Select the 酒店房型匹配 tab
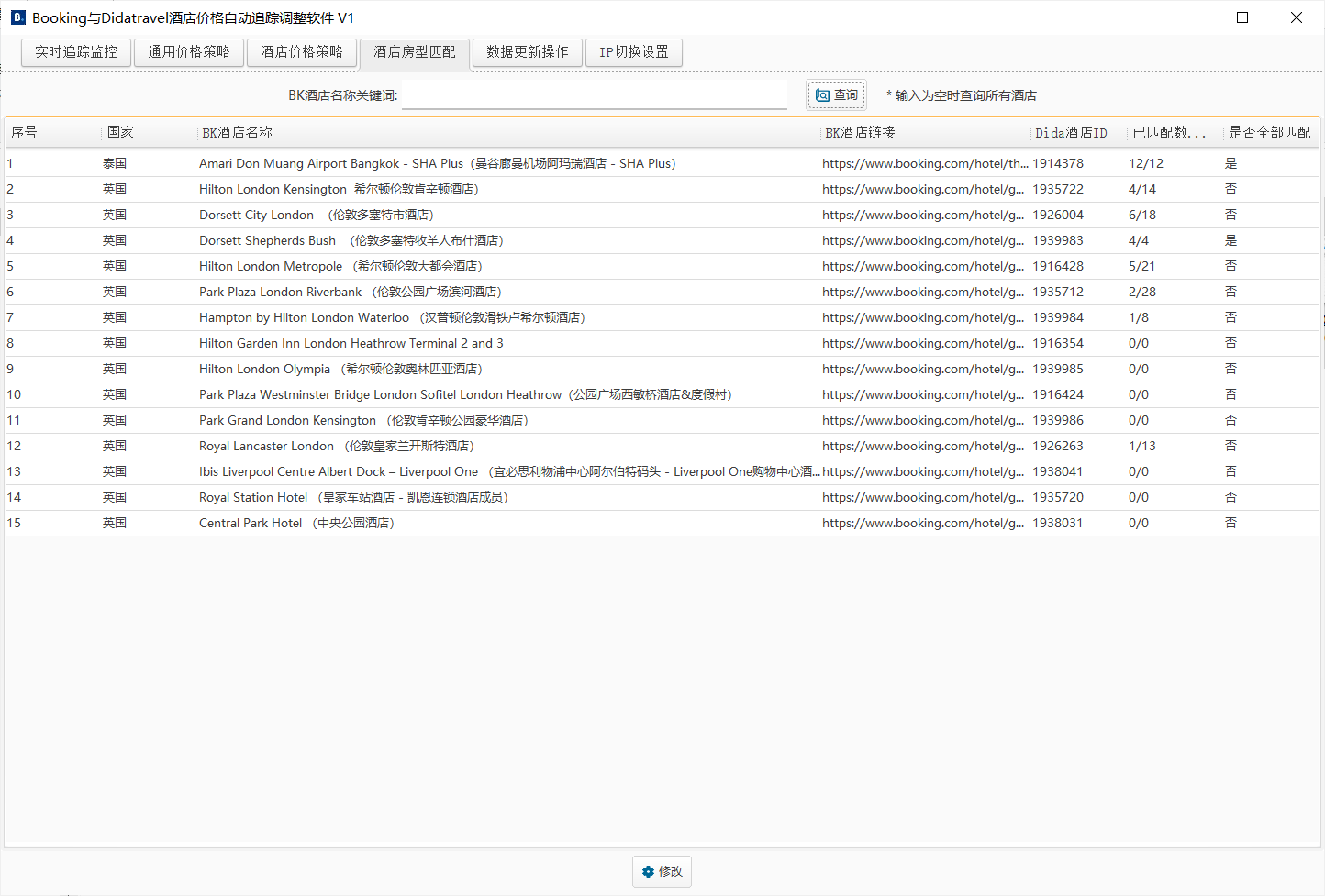 click(415, 52)
